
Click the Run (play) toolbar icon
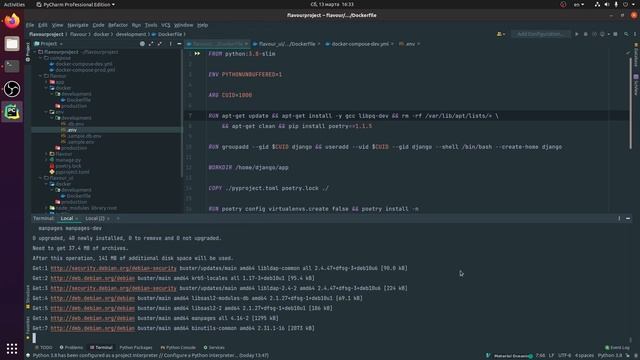(577, 34)
